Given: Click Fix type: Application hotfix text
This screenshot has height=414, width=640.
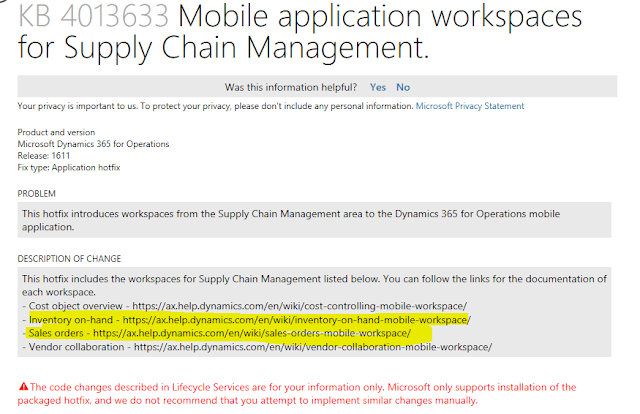Looking at the screenshot, I should tap(69, 167).
